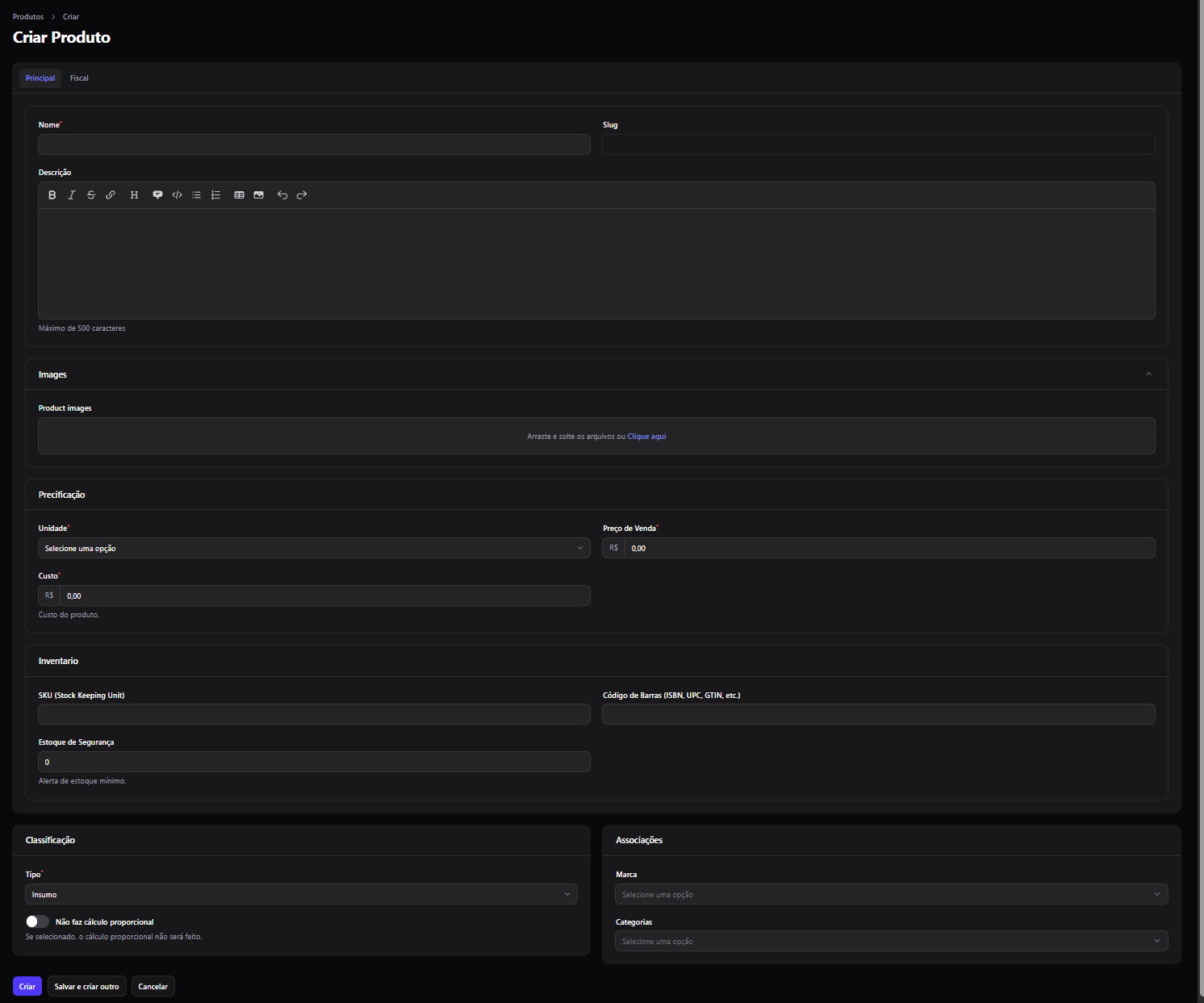Click the Classificação section heading
Screen dimensions: 1204x1003
tap(50, 840)
